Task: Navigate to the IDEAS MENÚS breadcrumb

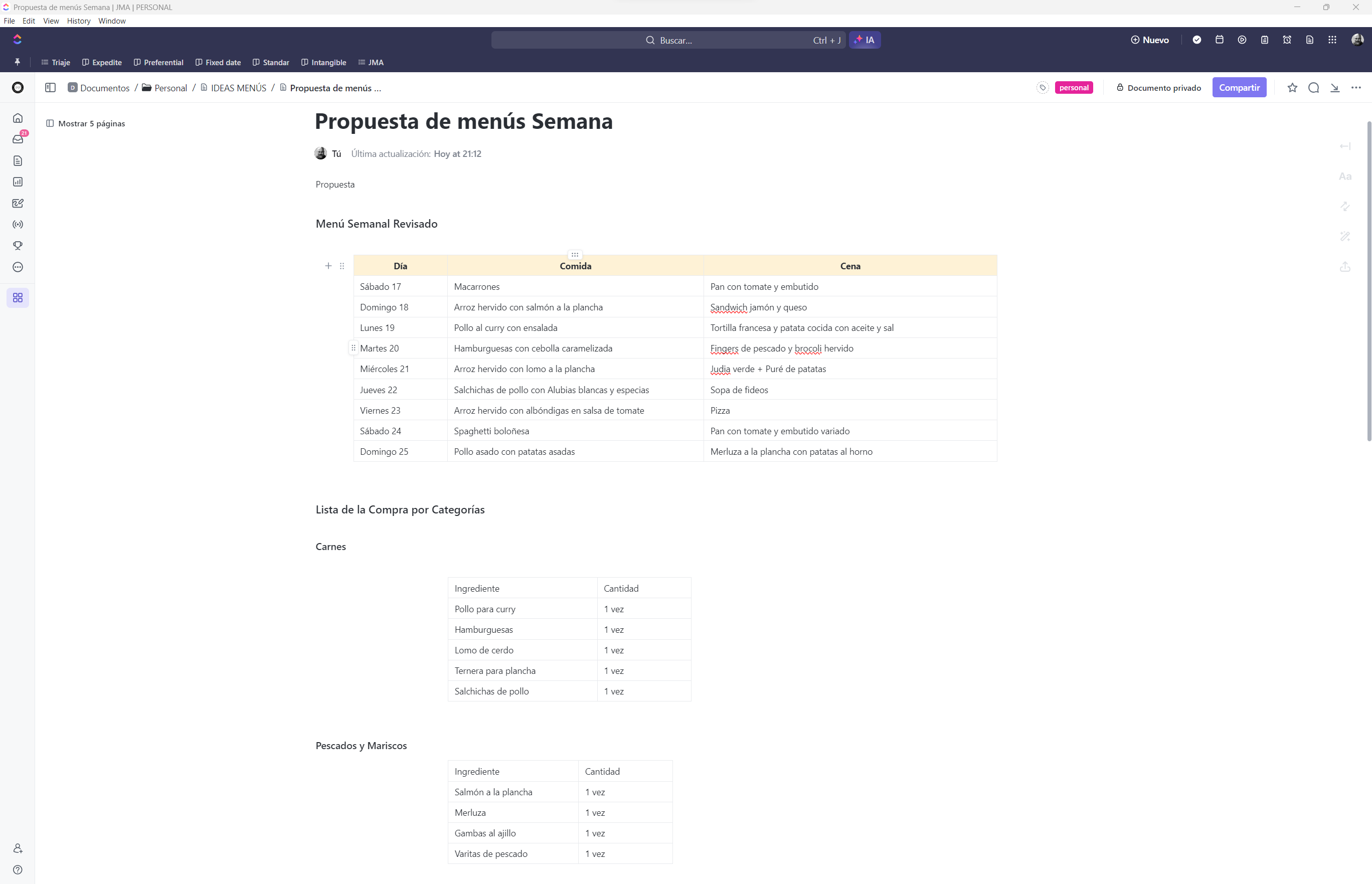Action: (x=238, y=88)
